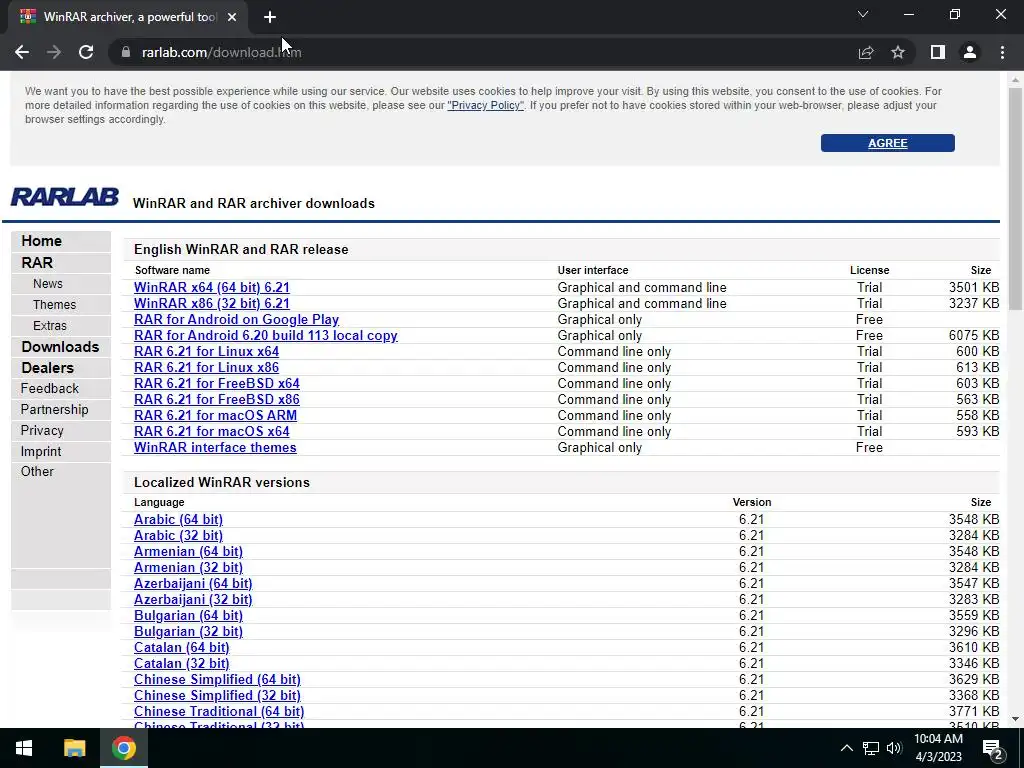
Task: Download RAR 6.21 for Linux x64
Action: click(x=206, y=351)
